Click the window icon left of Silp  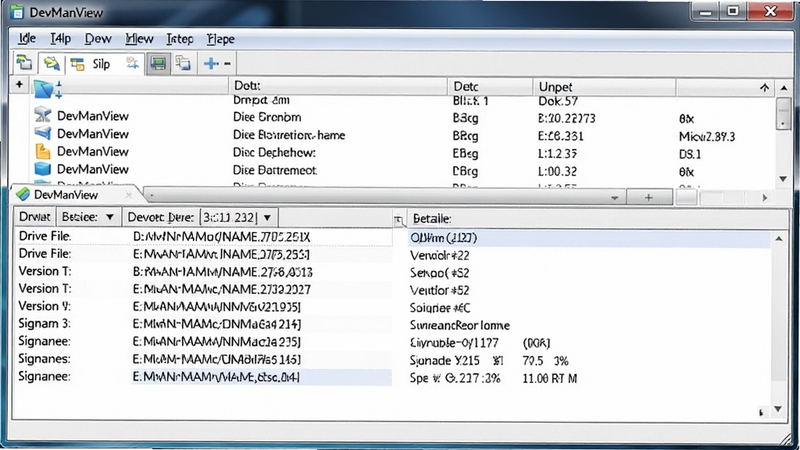pos(78,64)
